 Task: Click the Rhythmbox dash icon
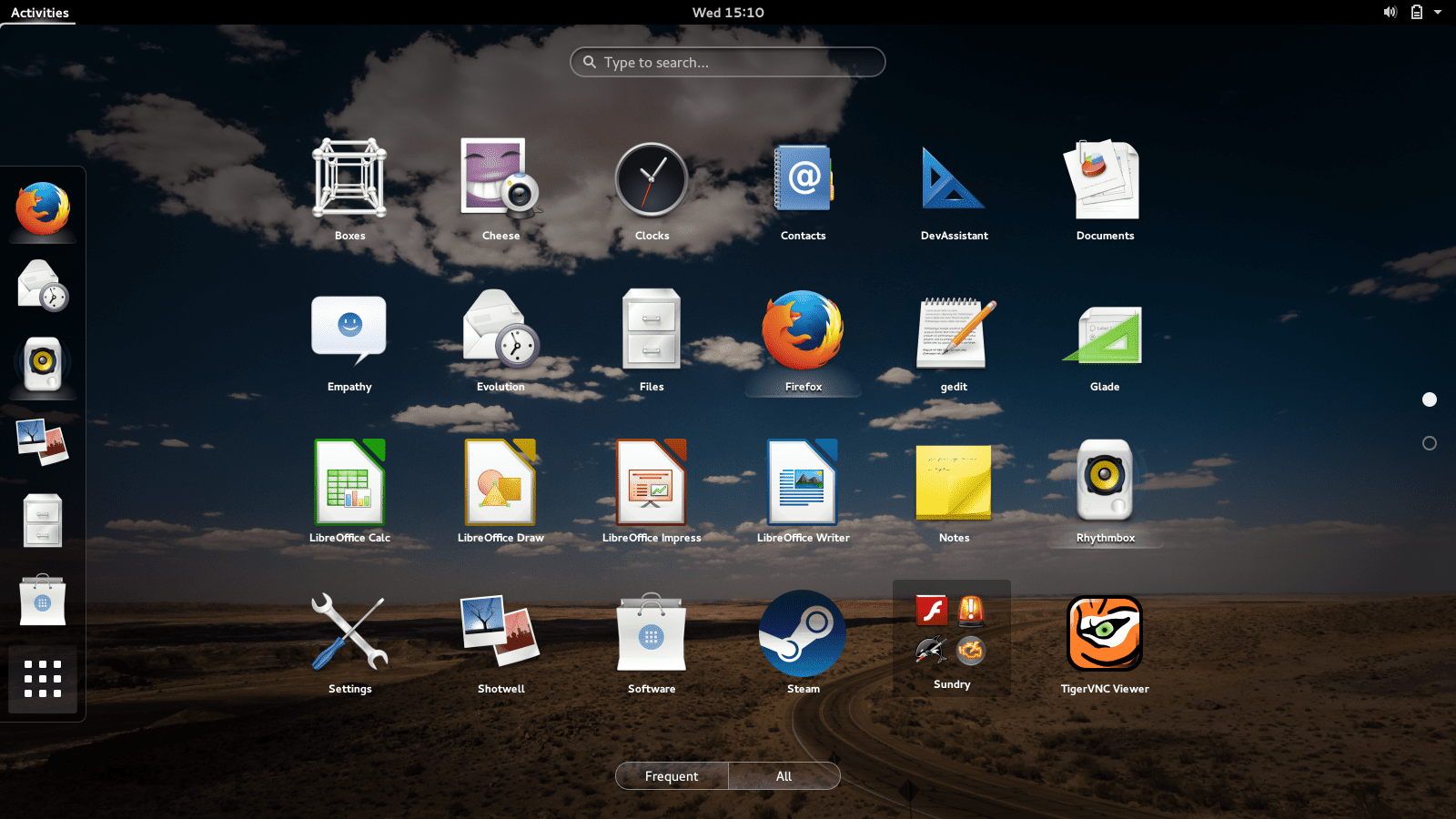pos(43,364)
